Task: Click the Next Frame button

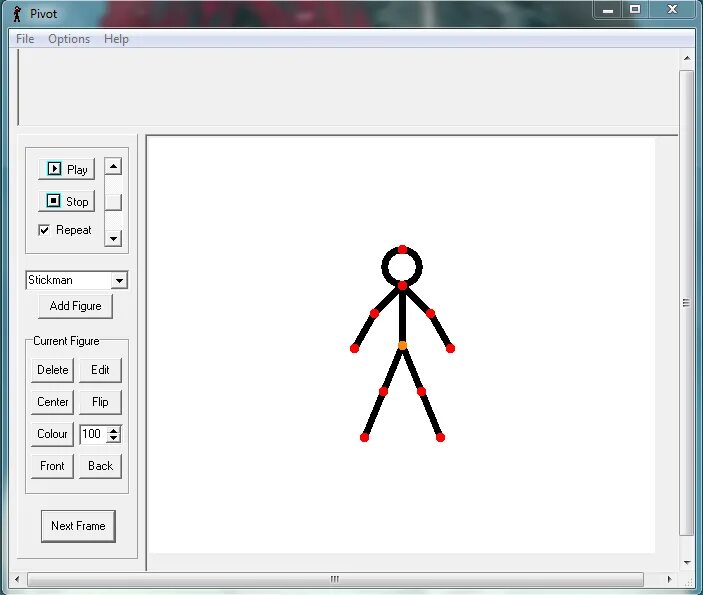Action: click(x=78, y=526)
